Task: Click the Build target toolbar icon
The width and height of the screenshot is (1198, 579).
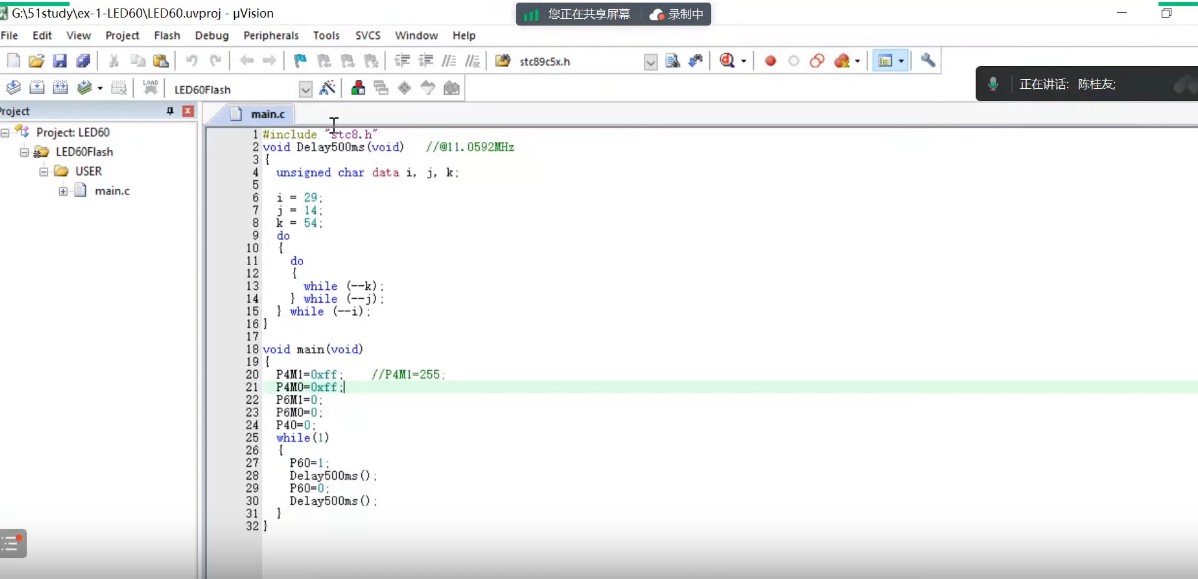Action: [37, 88]
